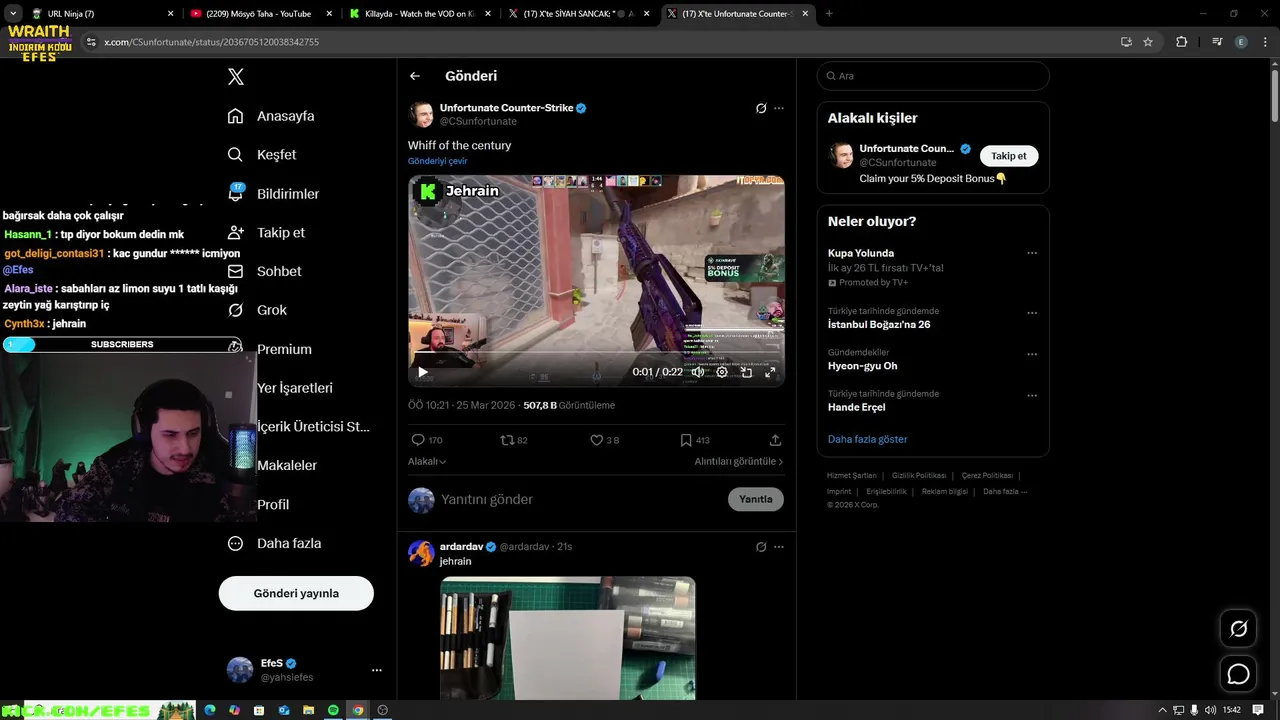Open Hande Erçel trend

coord(856,407)
